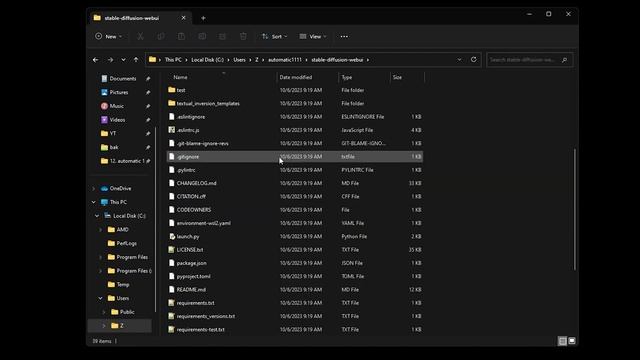Add a new tab with plus button

pyautogui.click(x=203, y=18)
